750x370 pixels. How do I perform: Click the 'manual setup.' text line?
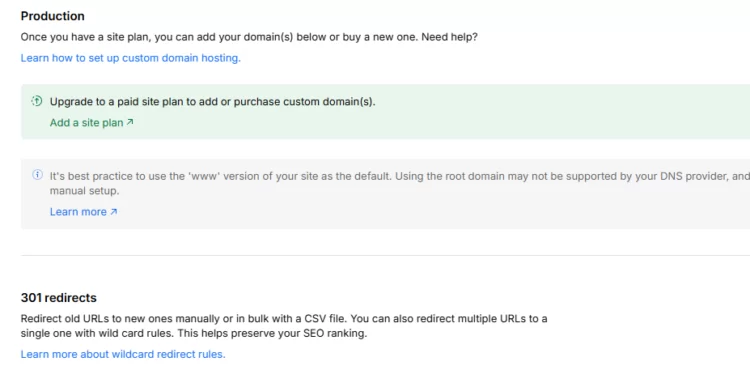point(85,191)
